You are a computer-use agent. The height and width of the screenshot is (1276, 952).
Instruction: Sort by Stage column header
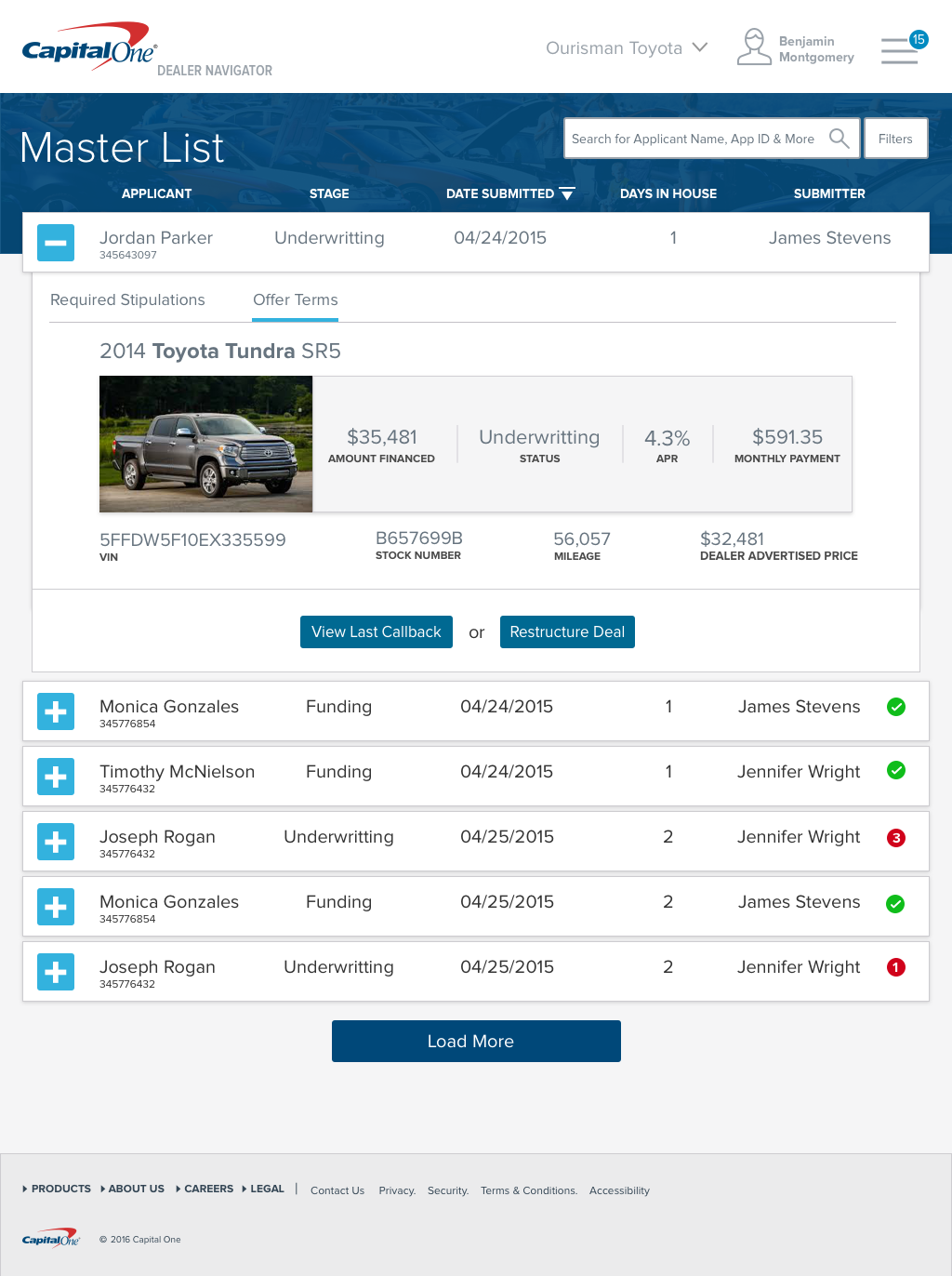[329, 193]
